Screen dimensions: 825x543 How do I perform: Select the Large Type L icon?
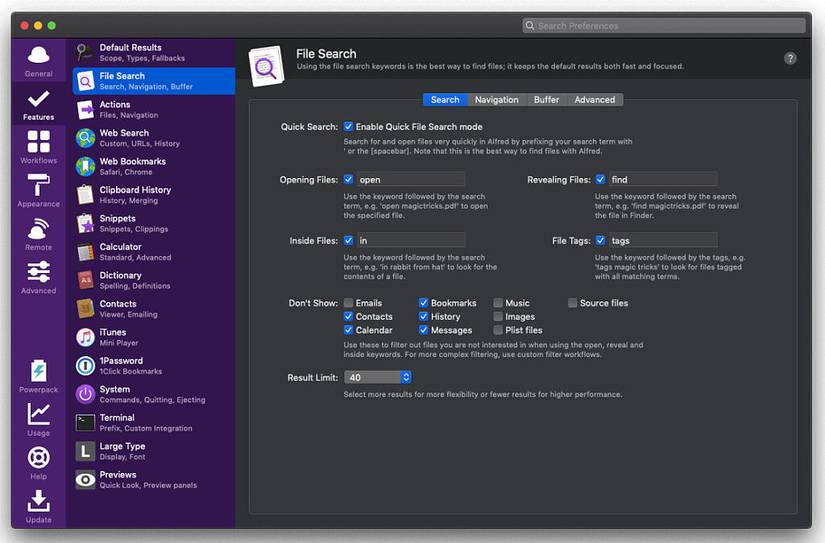click(85, 451)
